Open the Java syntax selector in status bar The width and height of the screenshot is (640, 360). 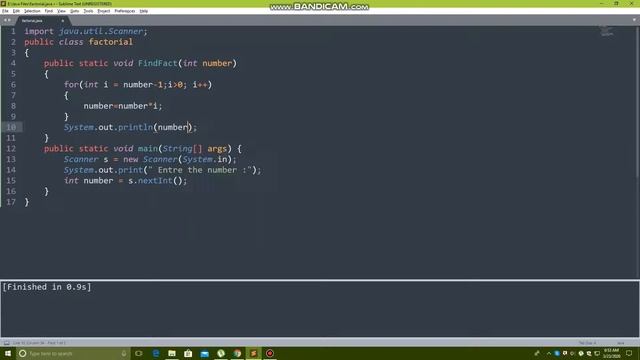pos(620,343)
